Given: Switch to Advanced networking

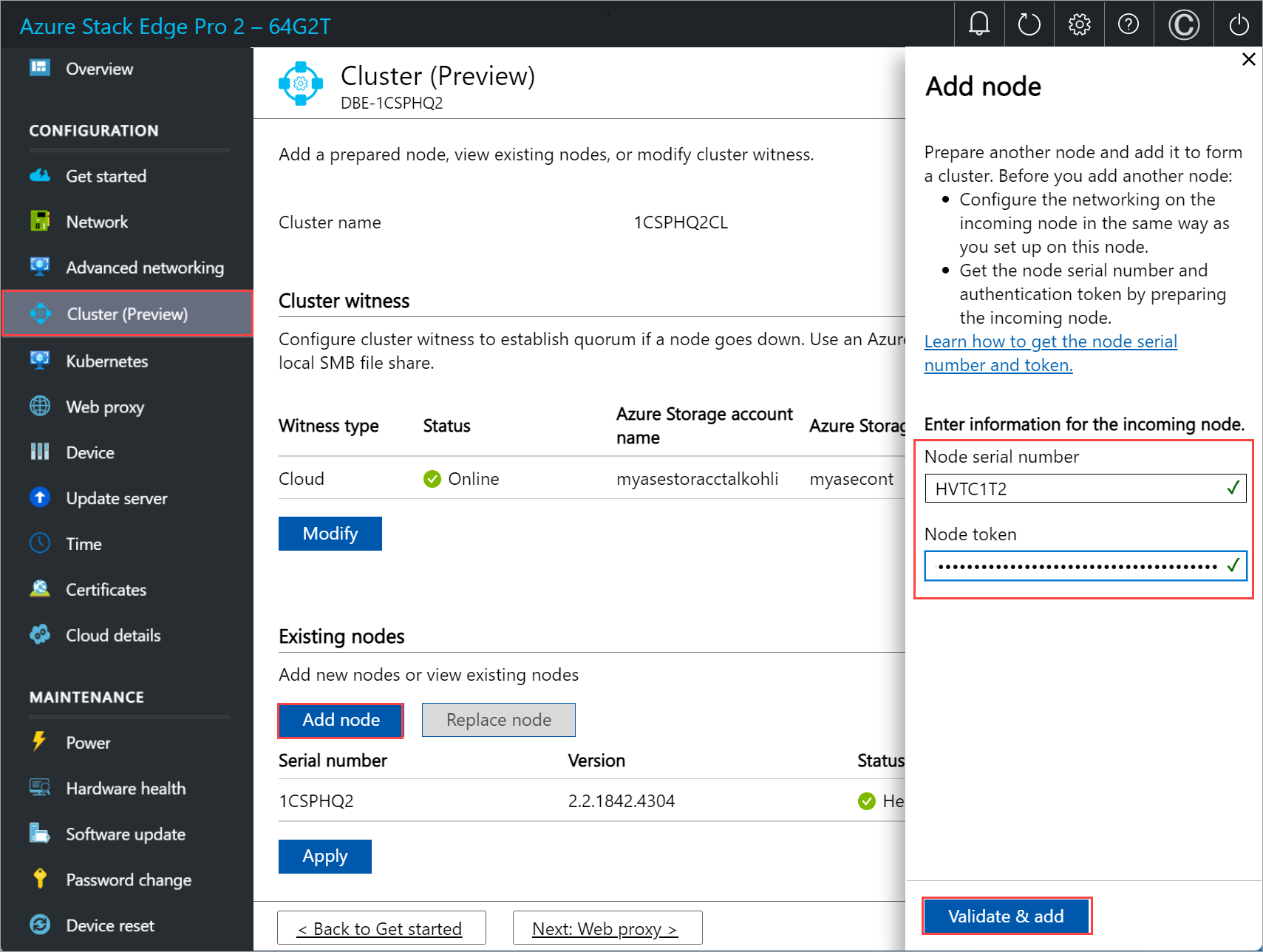Looking at the screenshot, I should coord(145,267).
